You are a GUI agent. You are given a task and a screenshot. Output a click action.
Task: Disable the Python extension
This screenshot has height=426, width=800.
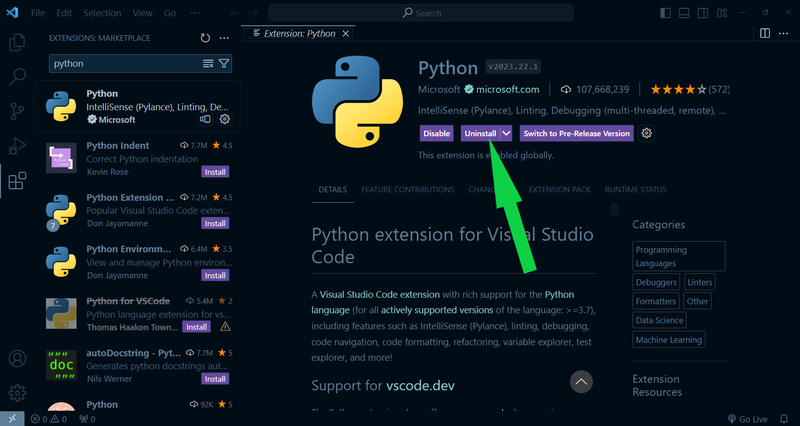click(x=437, y=133)
